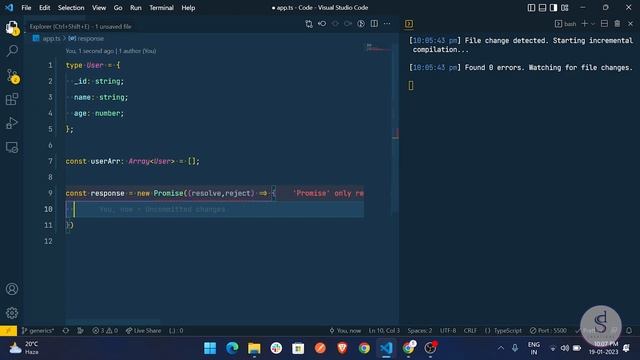This screenshot has width=640, height=360.
Task: Open the Terminal menu
Action: (x=161, y=8)
